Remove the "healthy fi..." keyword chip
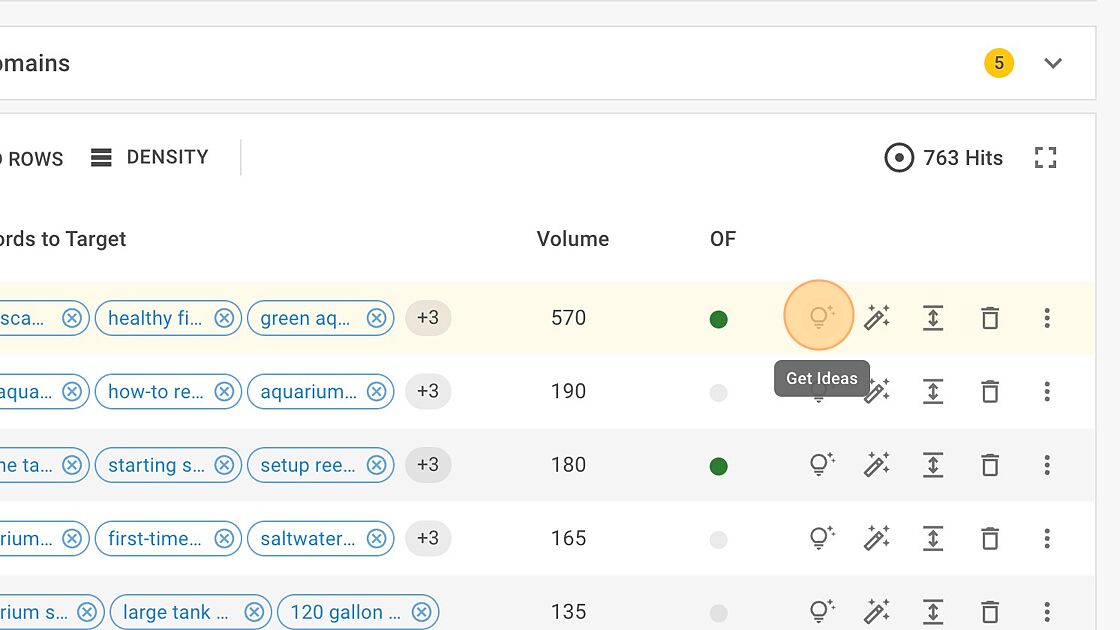 pos(224,318)
